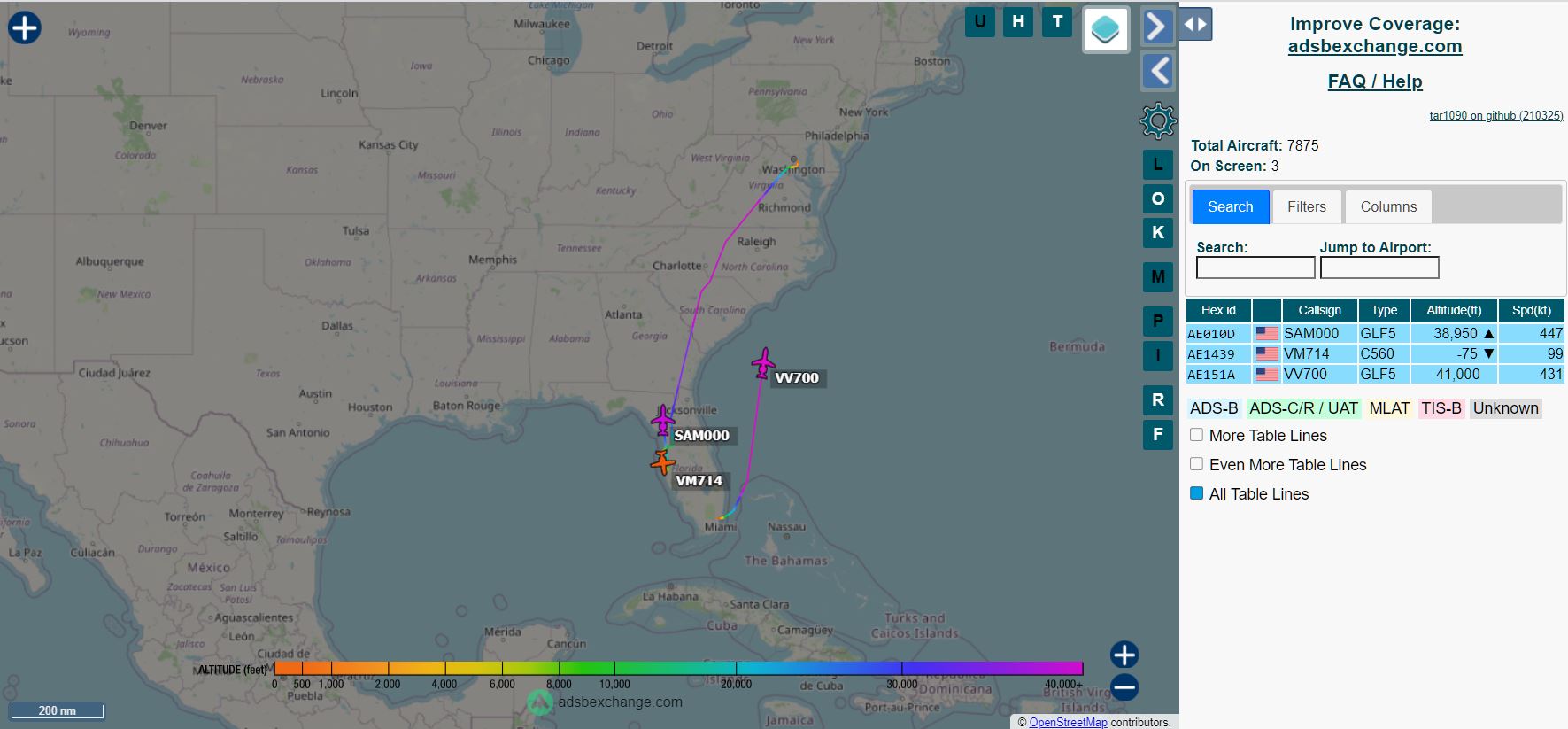This screenshot has height=729, width=1568.
Task: Click the US flag in the VM714 row
Action: (1267, 353)
